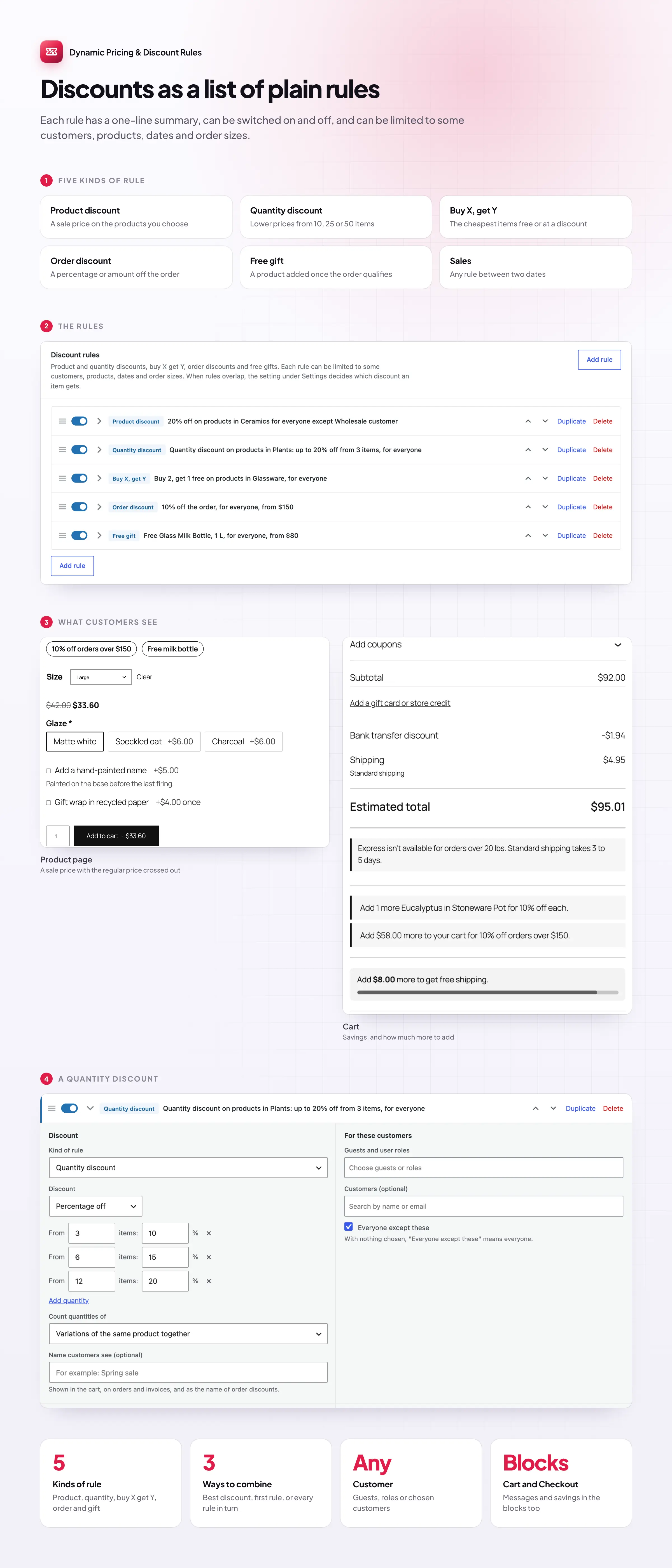Open the Kind of rule dropdown
672x1568 pixels.
click(188, 1168)
